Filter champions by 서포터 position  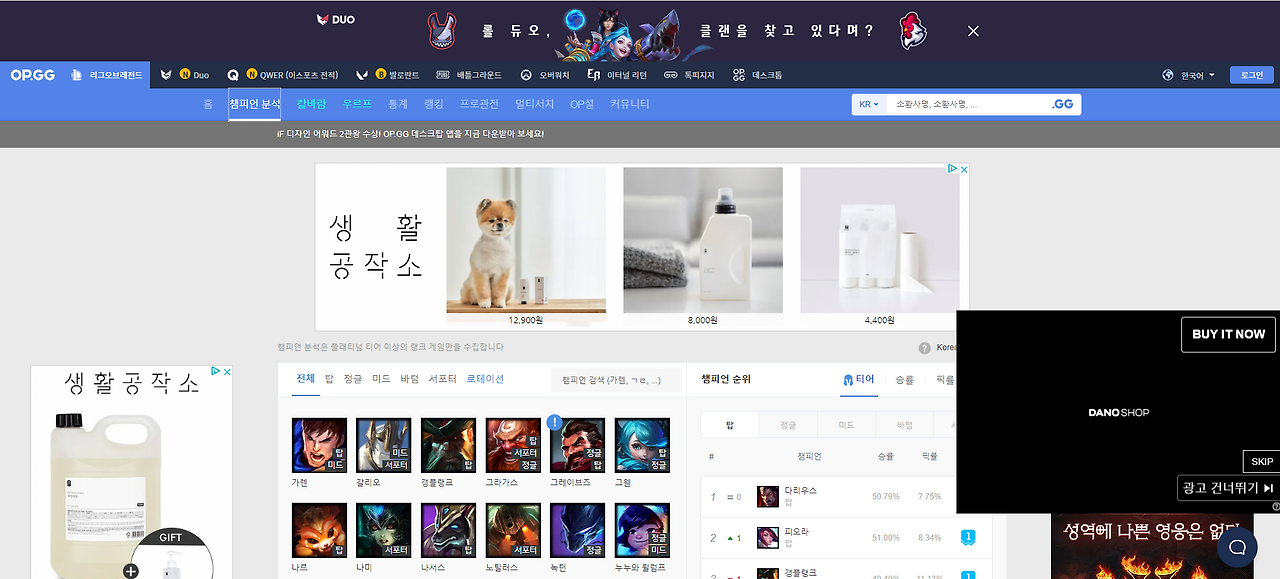[443, 379]
